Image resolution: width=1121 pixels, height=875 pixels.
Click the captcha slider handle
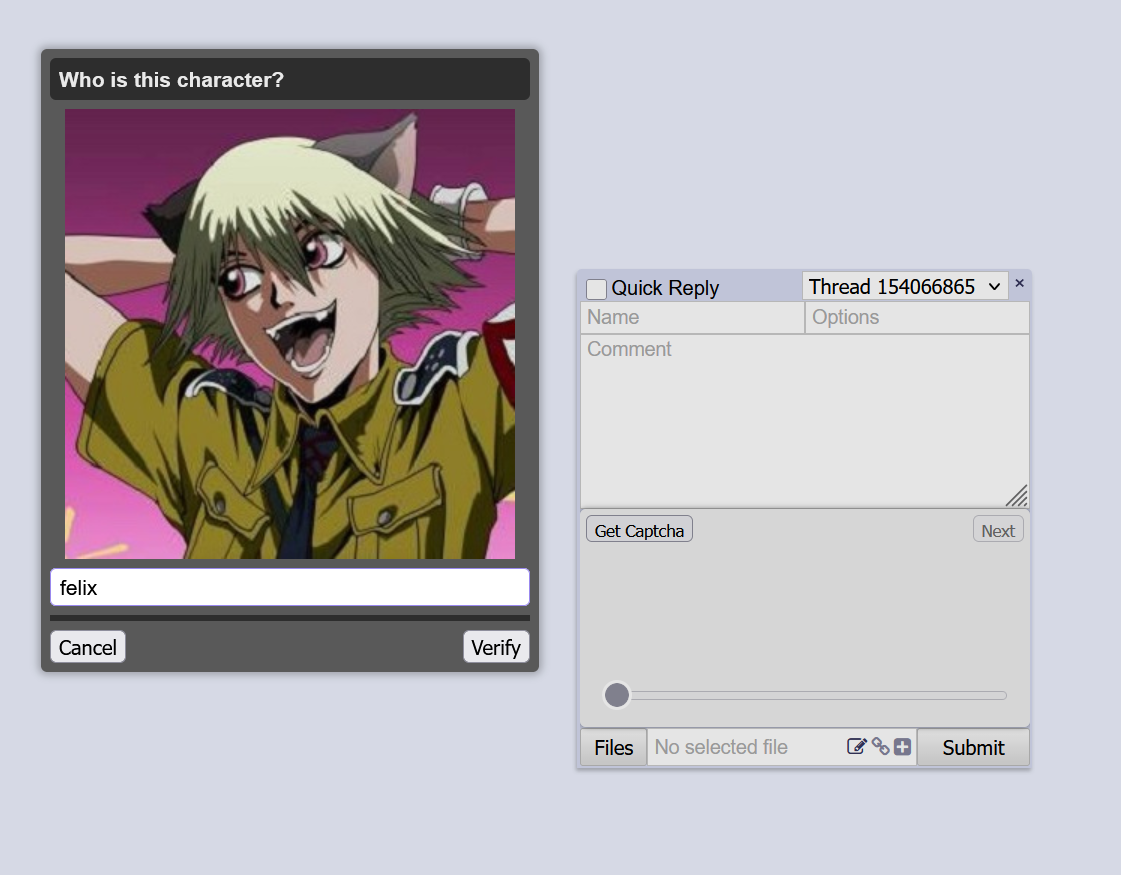617,695
